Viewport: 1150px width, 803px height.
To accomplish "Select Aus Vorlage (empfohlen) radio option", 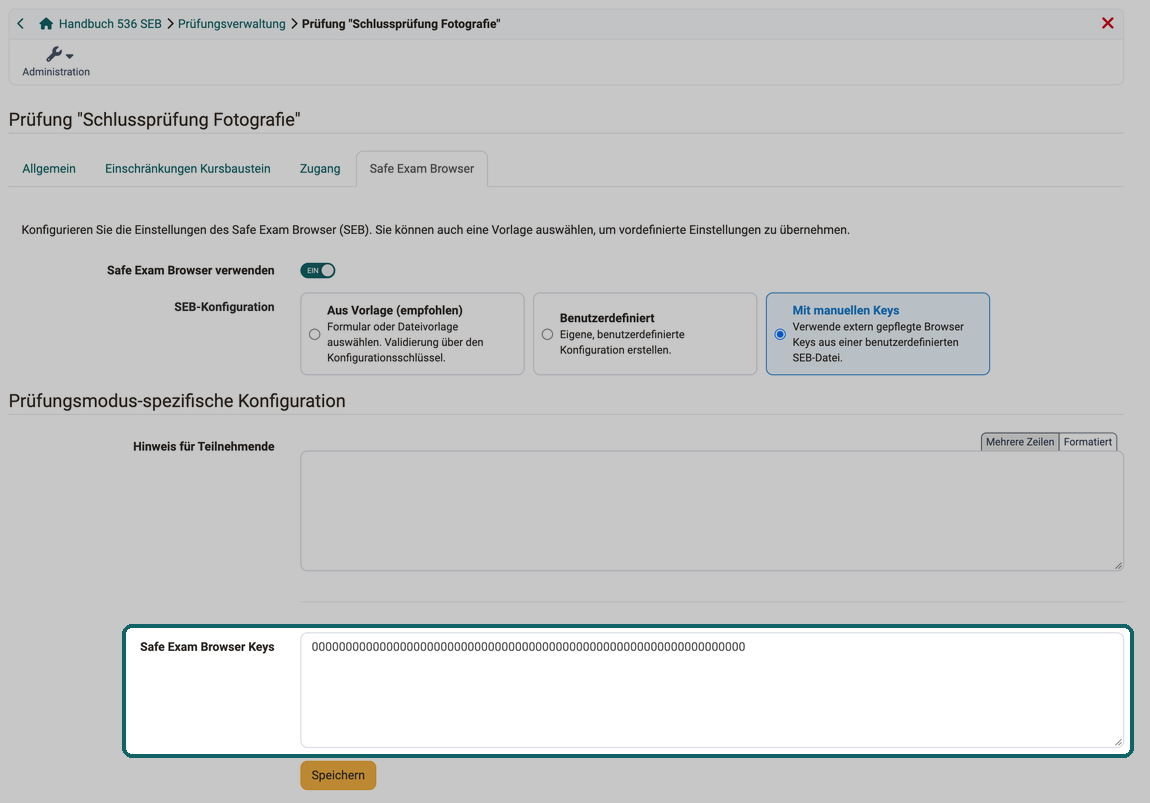I will click(x=315, y=334).
